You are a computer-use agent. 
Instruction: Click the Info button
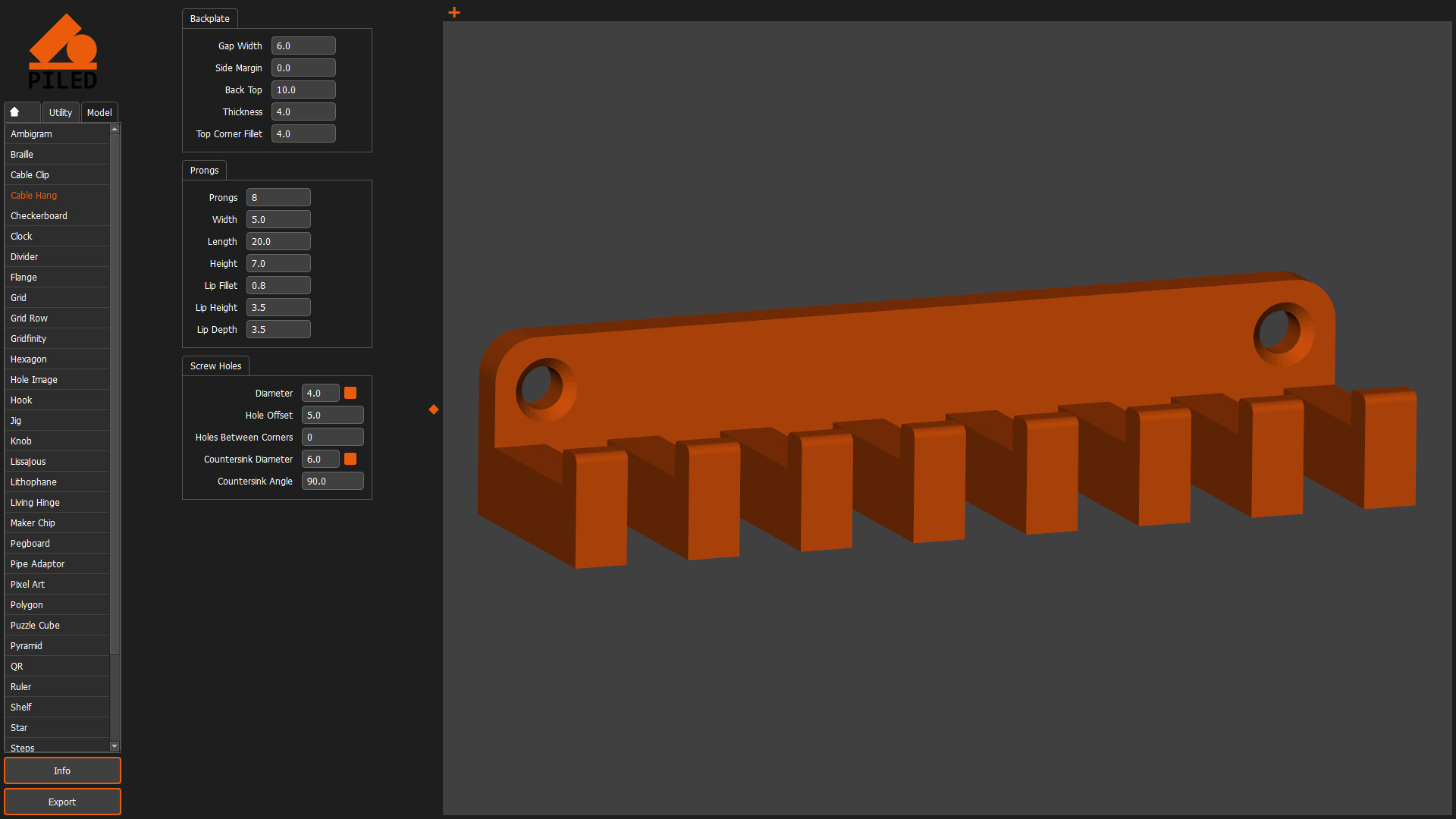click(x=62, y=770)
